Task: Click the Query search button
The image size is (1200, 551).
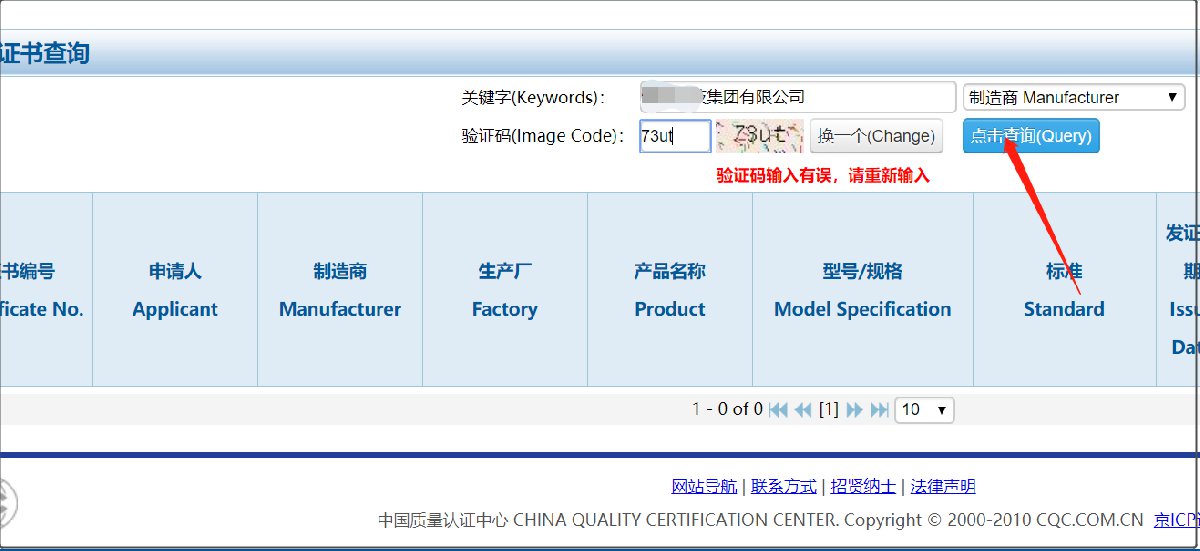Action: click(x=1031, y=136)
